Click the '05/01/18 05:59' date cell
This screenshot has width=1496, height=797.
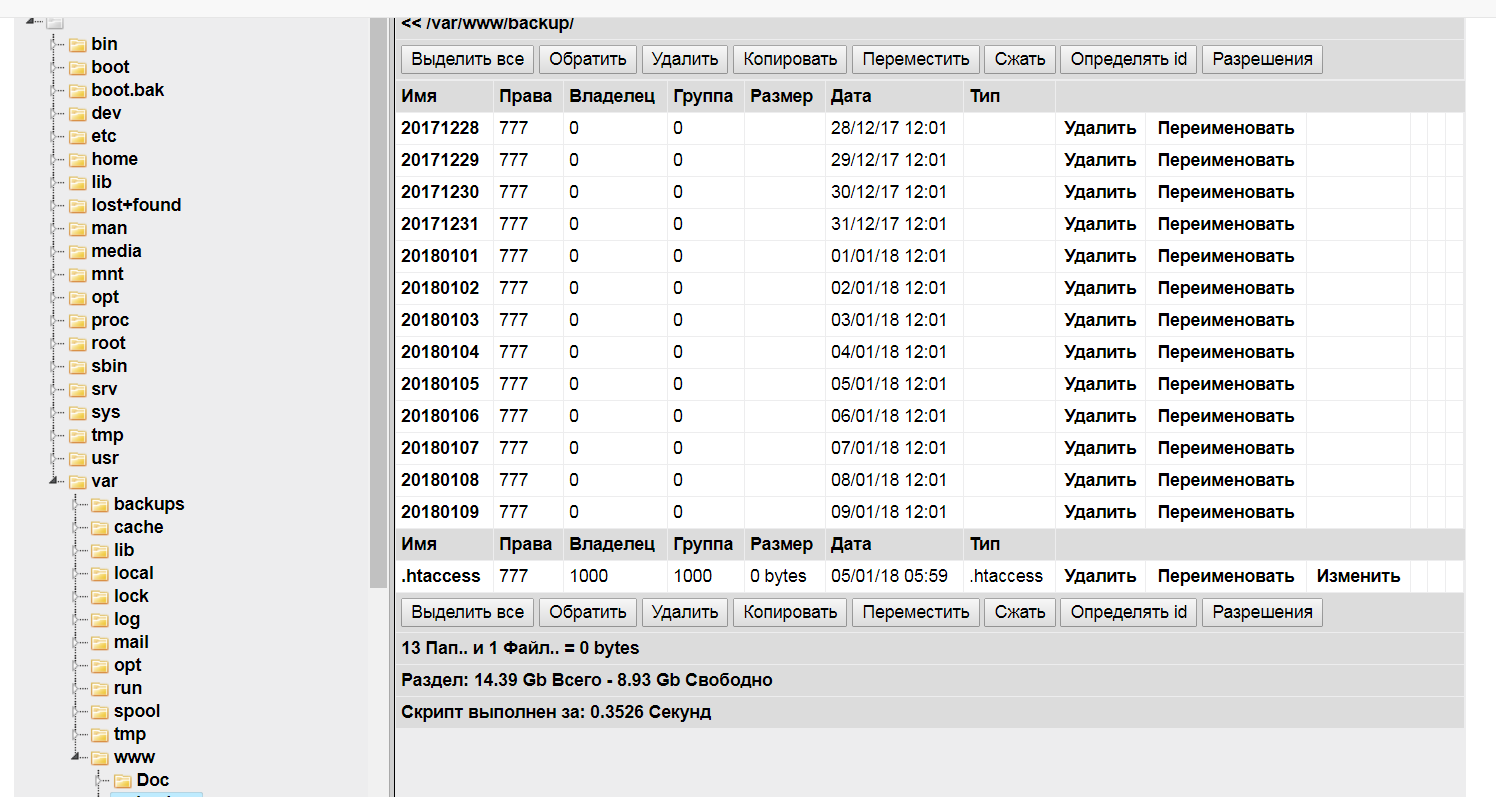coord(890,576)
